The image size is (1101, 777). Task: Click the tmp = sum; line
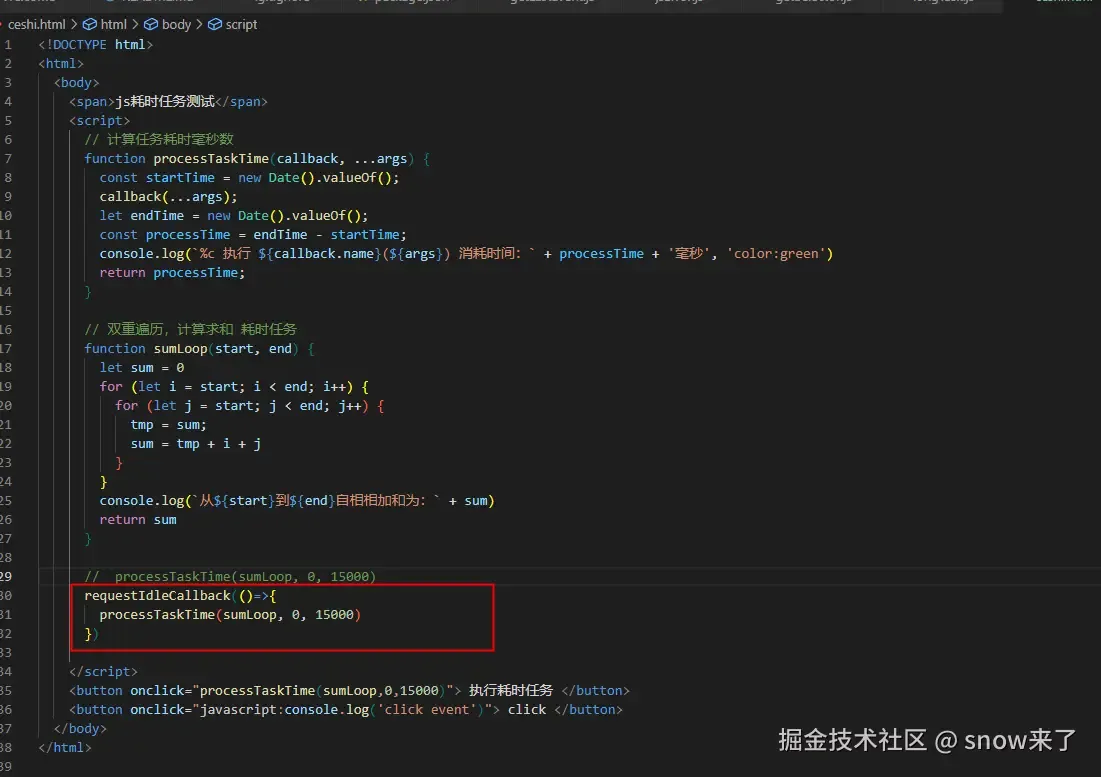pyautogui.click(x=169, y=425)
